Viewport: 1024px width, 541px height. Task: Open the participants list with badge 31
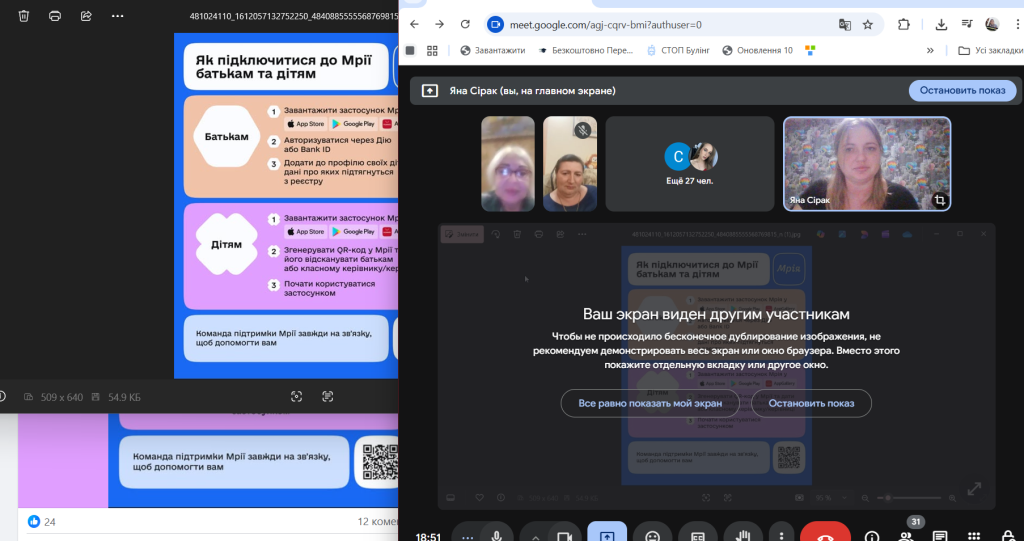[906, 535]
